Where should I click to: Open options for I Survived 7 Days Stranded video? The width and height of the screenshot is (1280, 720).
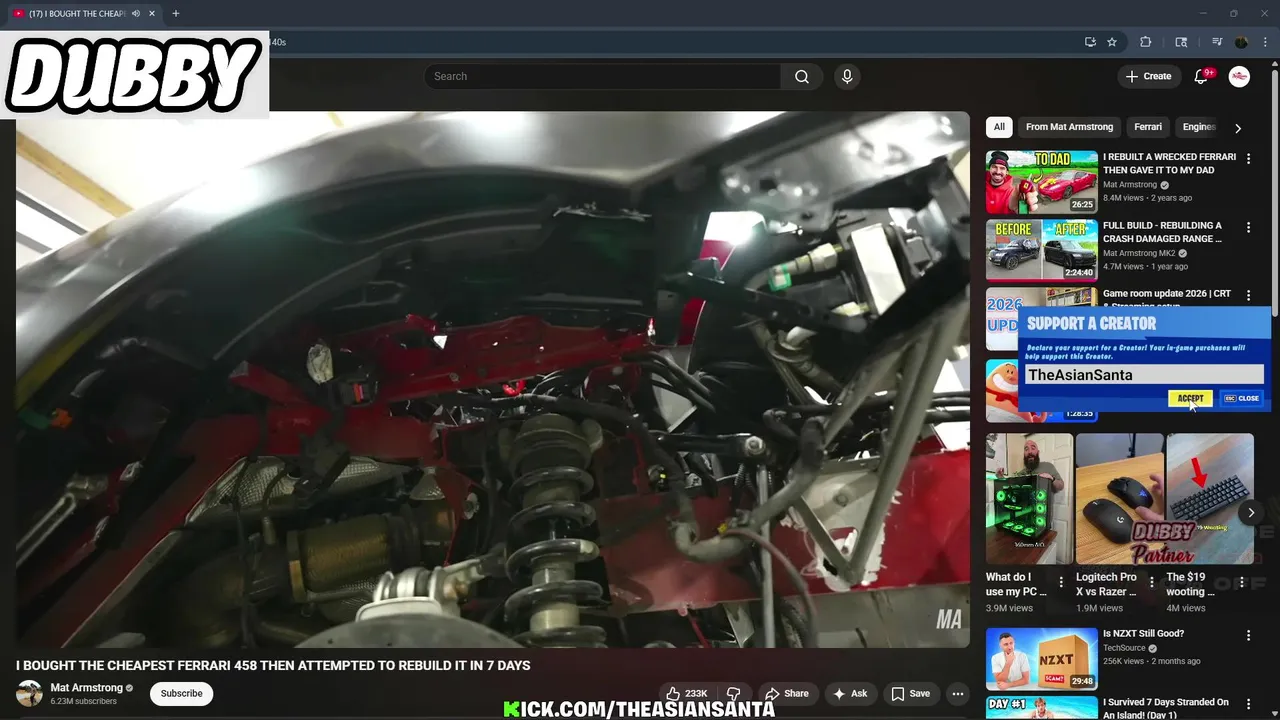click(1248, 705)
